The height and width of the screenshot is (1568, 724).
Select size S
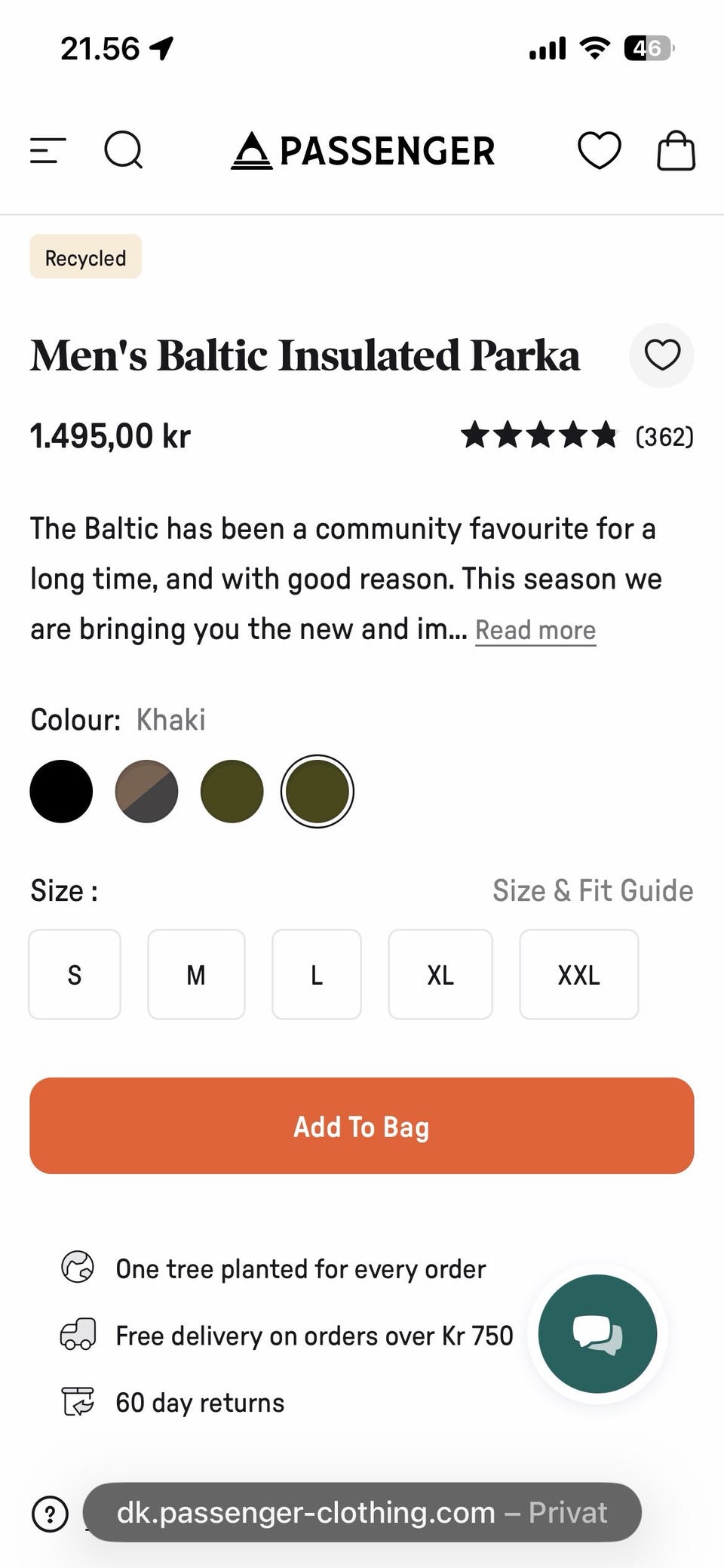point(75,974)
